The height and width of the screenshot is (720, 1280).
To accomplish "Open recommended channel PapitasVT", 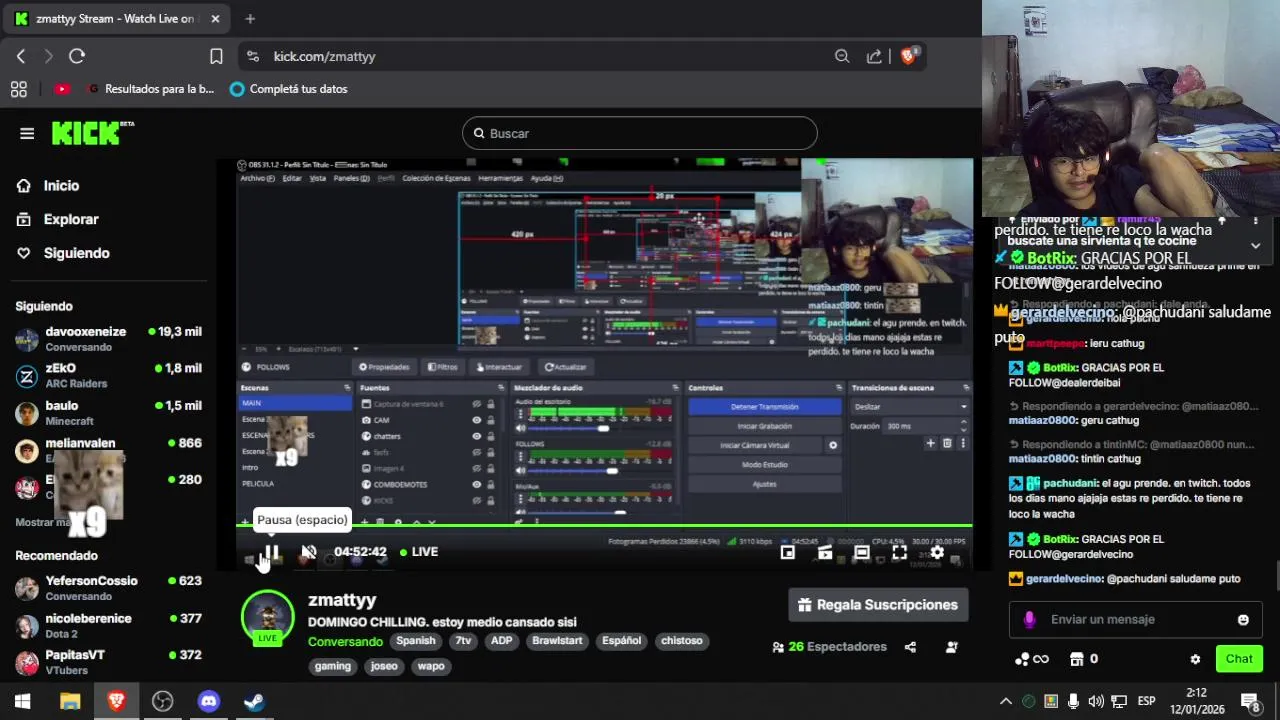I will [x=108, y=662].
